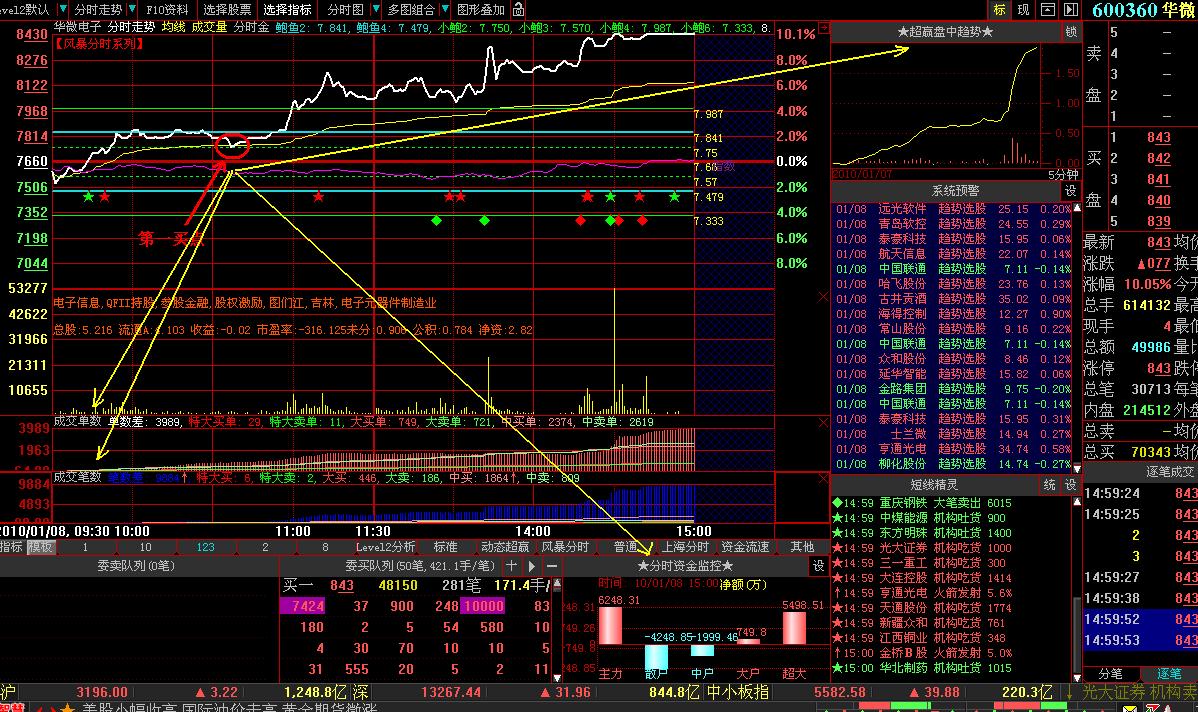Viewport: 1198px width, 712px height.
Task: Click scroll down arrow of 委买队列 list
Action: pyautogui.click(x=557, y=678)
